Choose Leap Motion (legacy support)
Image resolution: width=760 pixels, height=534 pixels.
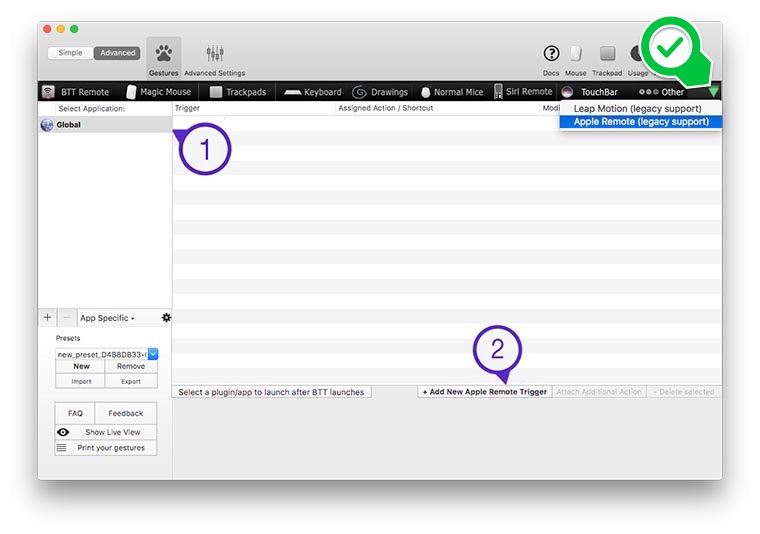coord(637,109)
